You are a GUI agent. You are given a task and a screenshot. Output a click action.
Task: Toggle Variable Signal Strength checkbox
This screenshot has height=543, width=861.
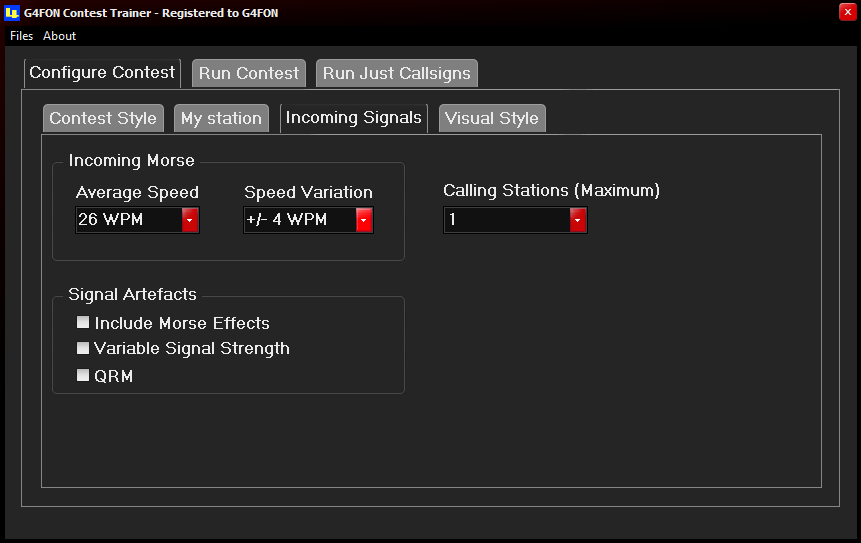(x=83, y=348)
